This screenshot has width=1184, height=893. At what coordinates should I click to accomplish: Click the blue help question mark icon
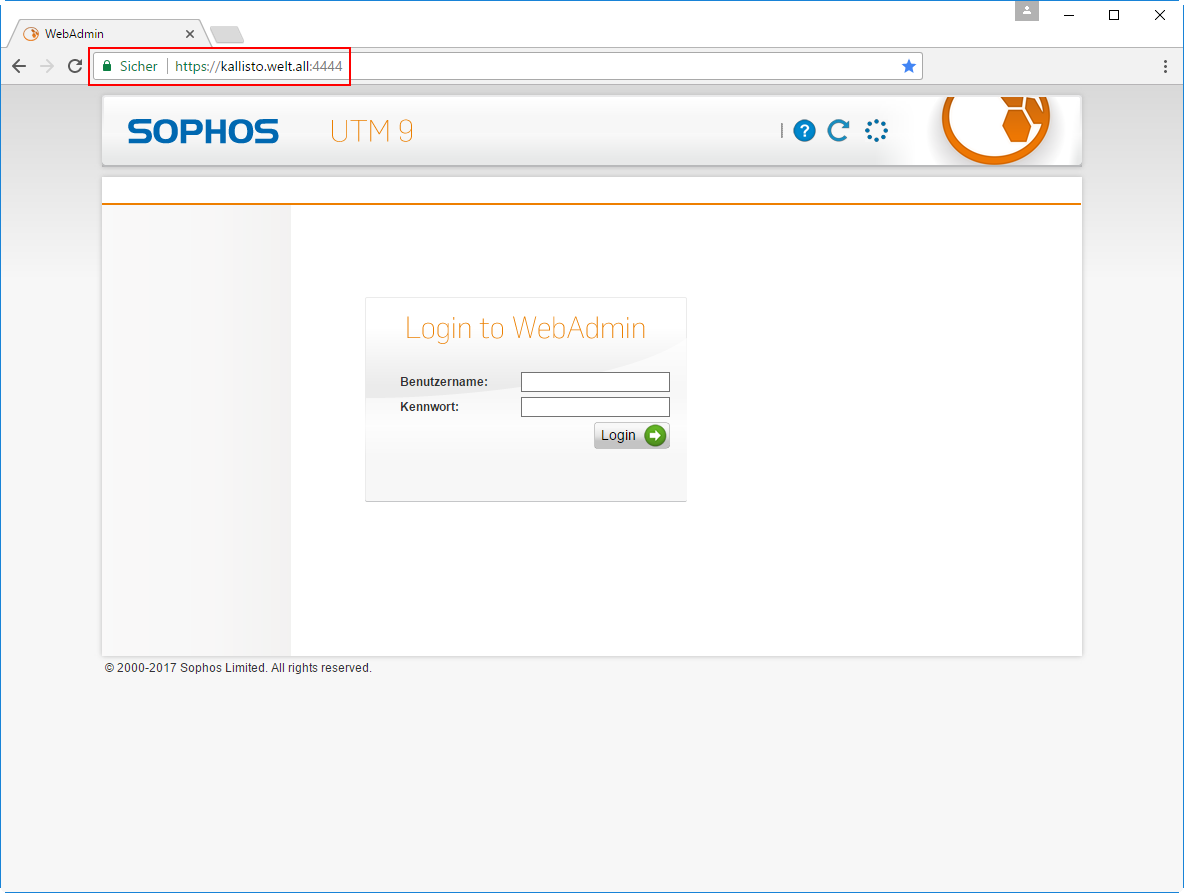tap(804, 131)
